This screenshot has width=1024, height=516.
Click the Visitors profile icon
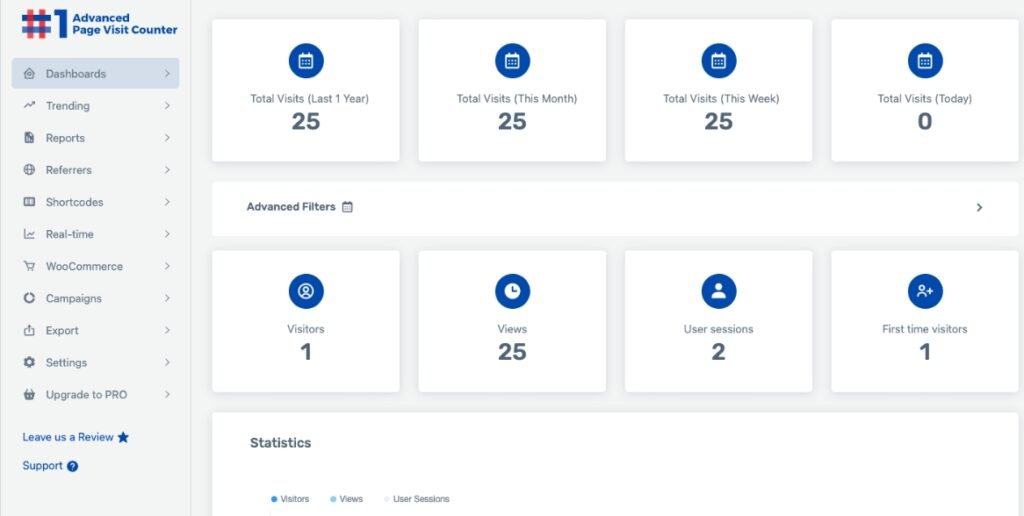[306, 291]
